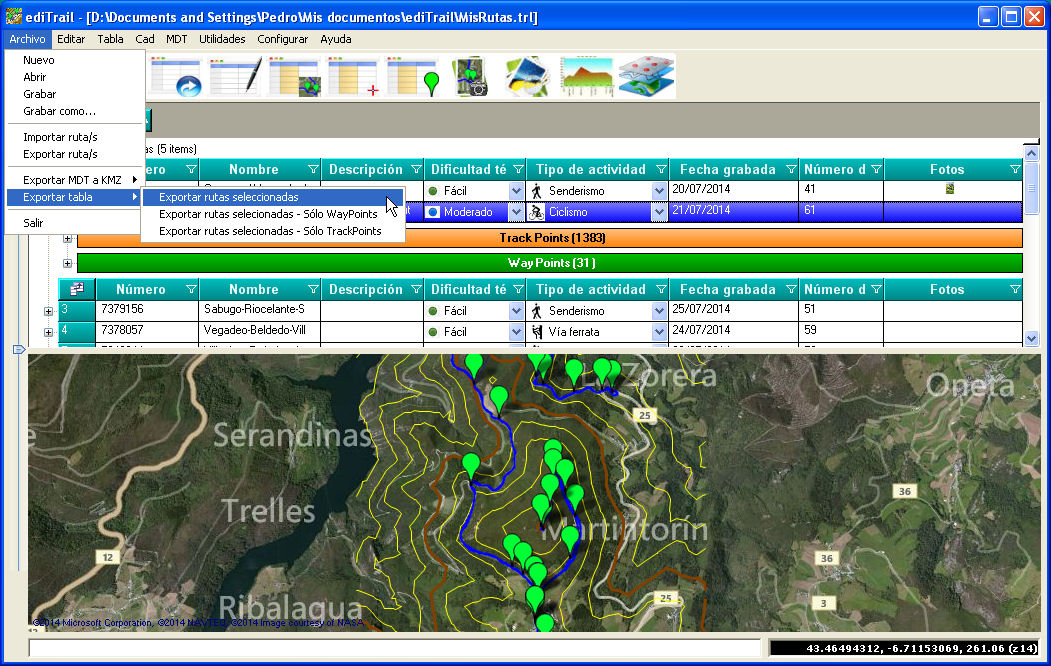Screen dimensions: 1051x666
Task: Expand the Way Points (31) row
Action: (x=68, y=263)
